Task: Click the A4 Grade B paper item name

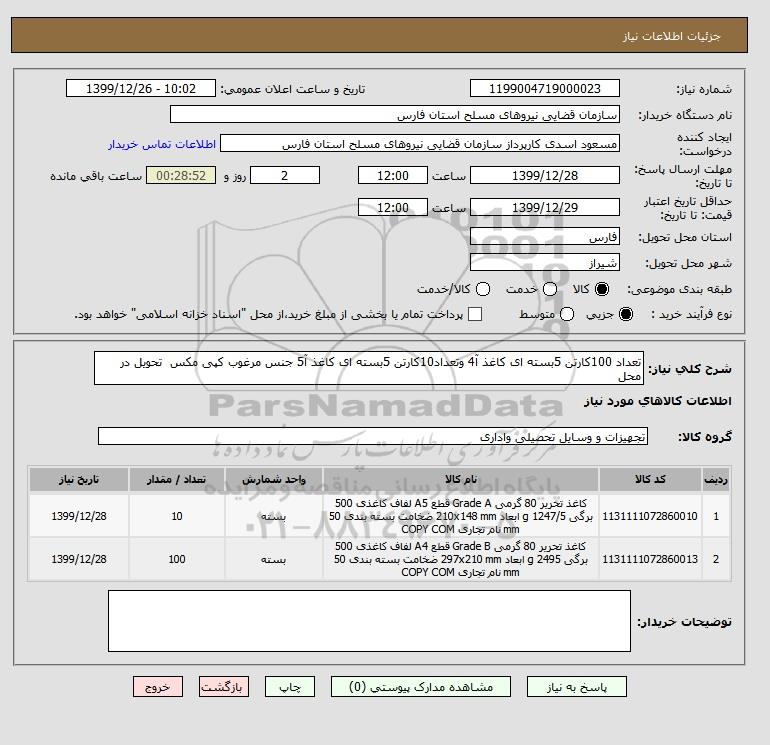Action: [x=461, y=559]
